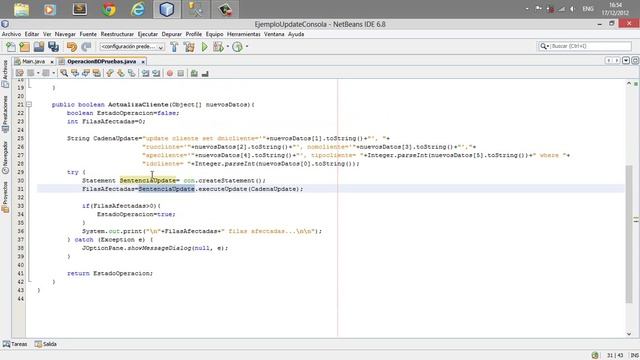The height and width of the screenshot is (360, 640).
Task: Click the Toggle Bookmark icon in editor toolbar
Action: point(131,73)
